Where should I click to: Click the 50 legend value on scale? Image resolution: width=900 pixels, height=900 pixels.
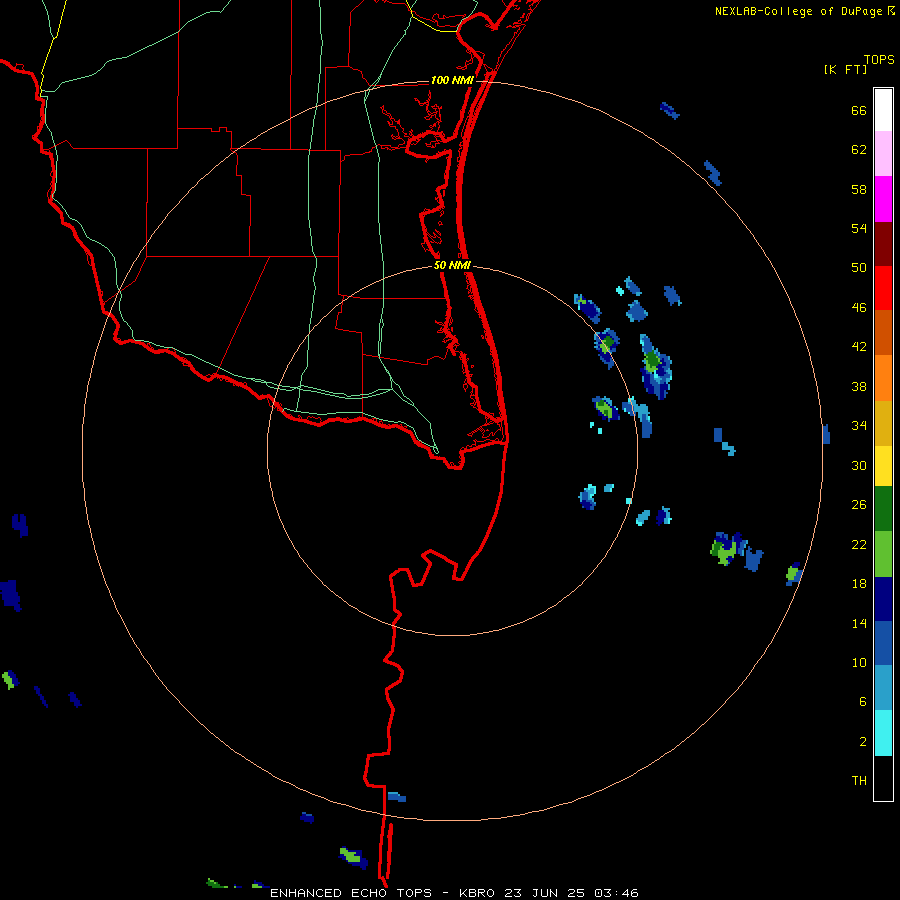point(859,268)
